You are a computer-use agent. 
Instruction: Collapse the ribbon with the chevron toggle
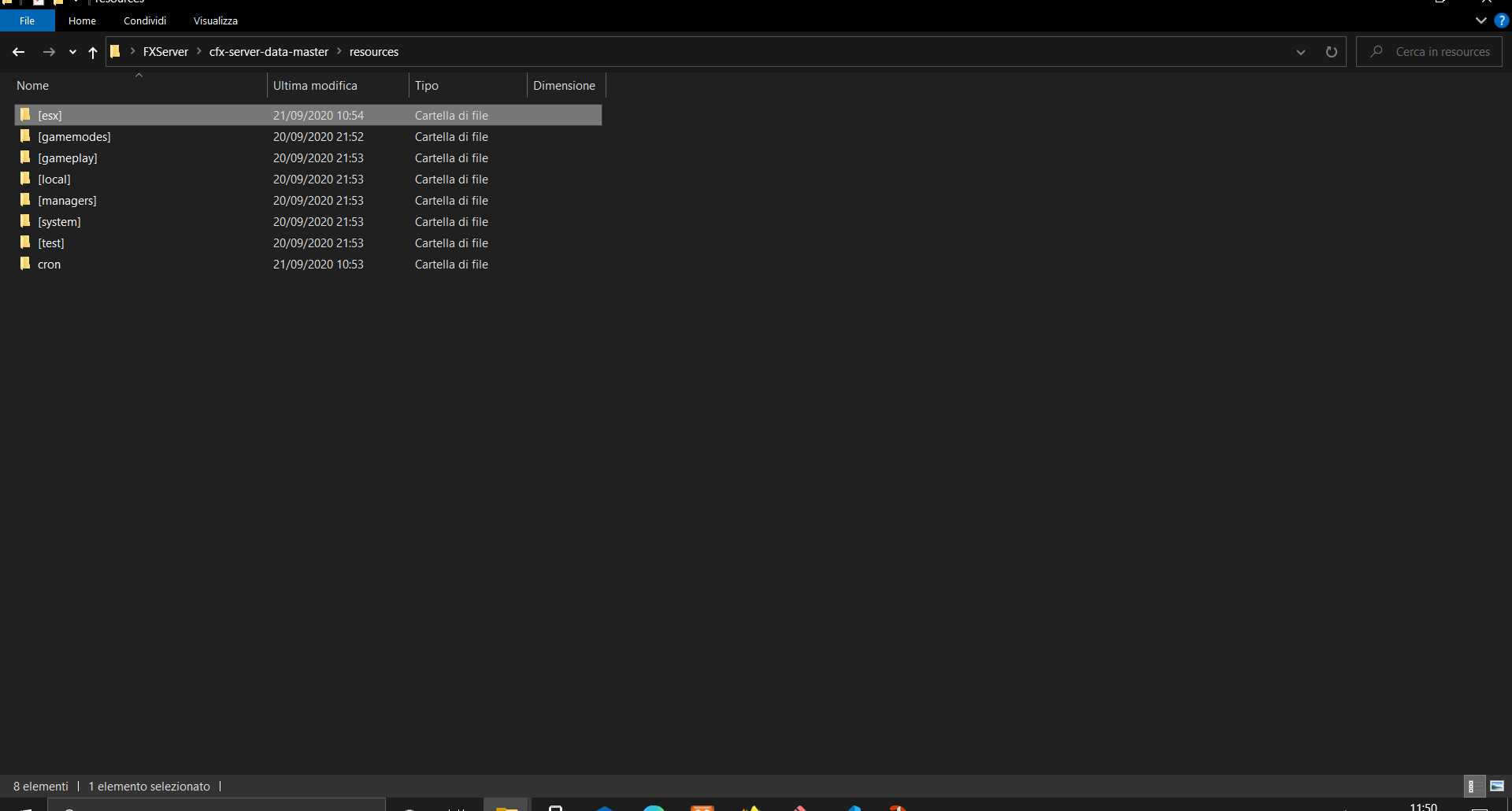(1480, 20)
